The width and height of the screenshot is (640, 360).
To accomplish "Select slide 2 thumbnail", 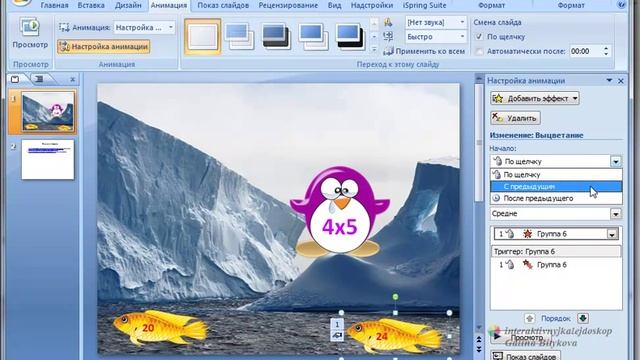I will (48, 160).
